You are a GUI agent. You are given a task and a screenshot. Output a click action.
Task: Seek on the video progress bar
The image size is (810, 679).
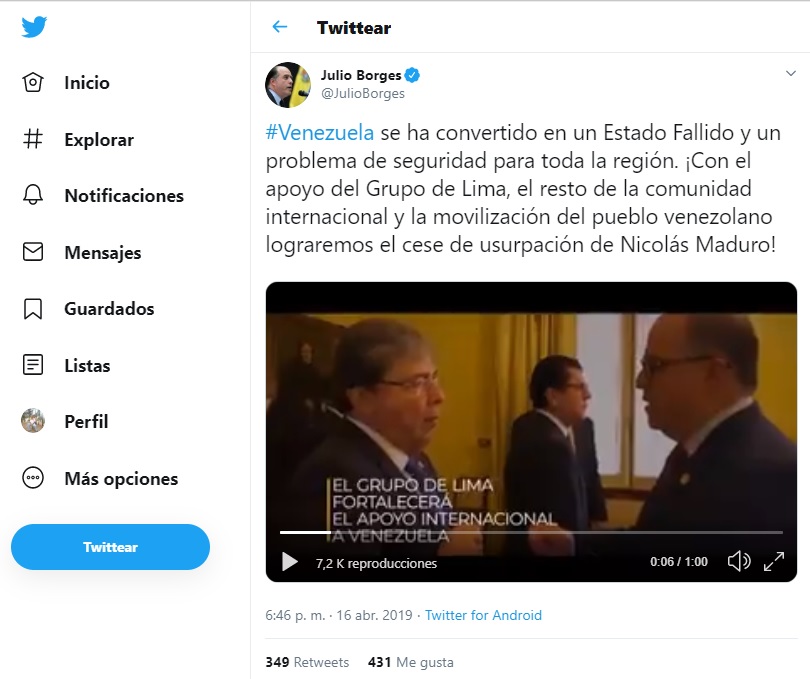point(531,532)
